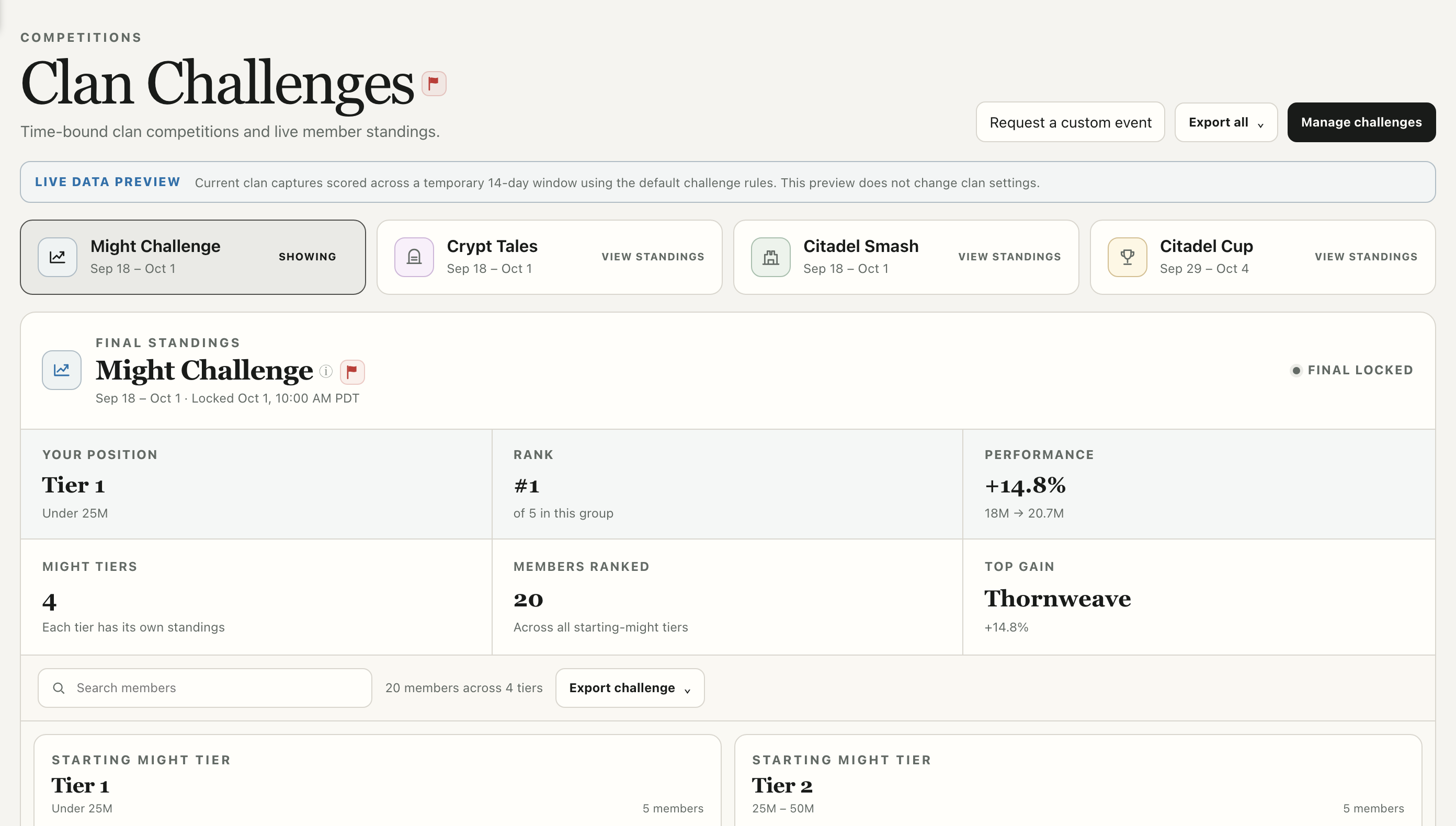
Task: Click the #1 rank value
Action: tap(526, 486)
